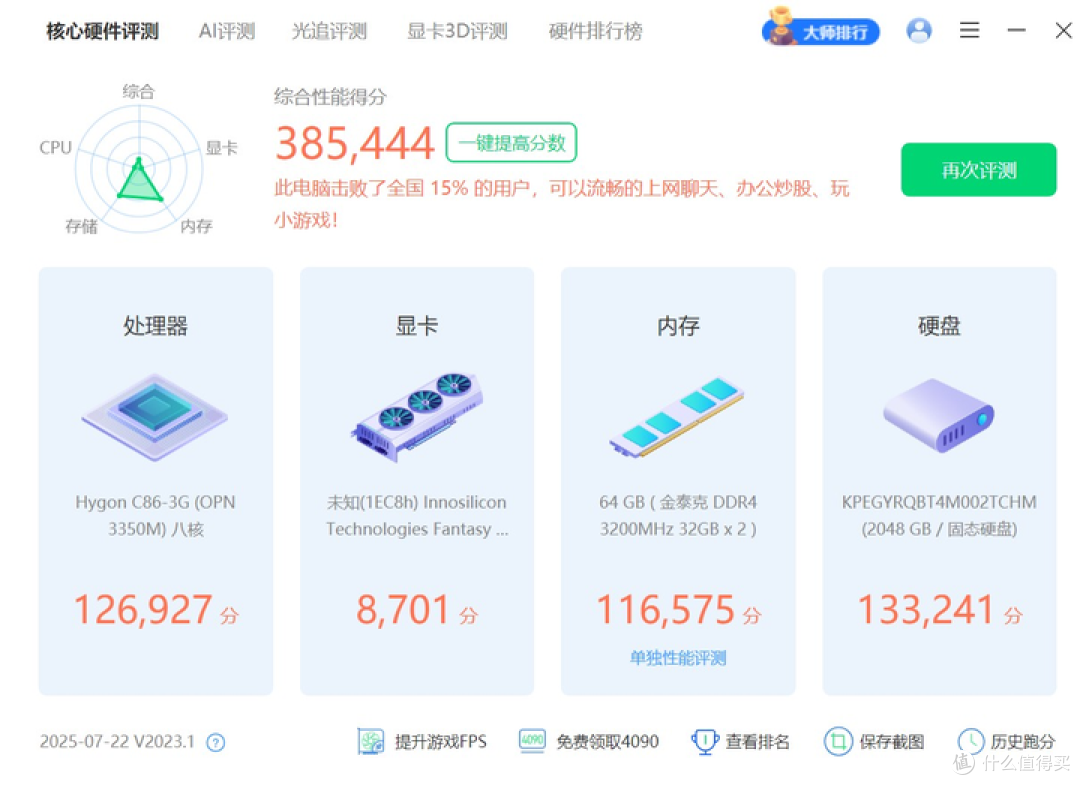Image resolution: width=1080 pixels, height=785 pixels.
Task: Click the 64 GB 金泰克 DDR4 description
Action: 678,516
